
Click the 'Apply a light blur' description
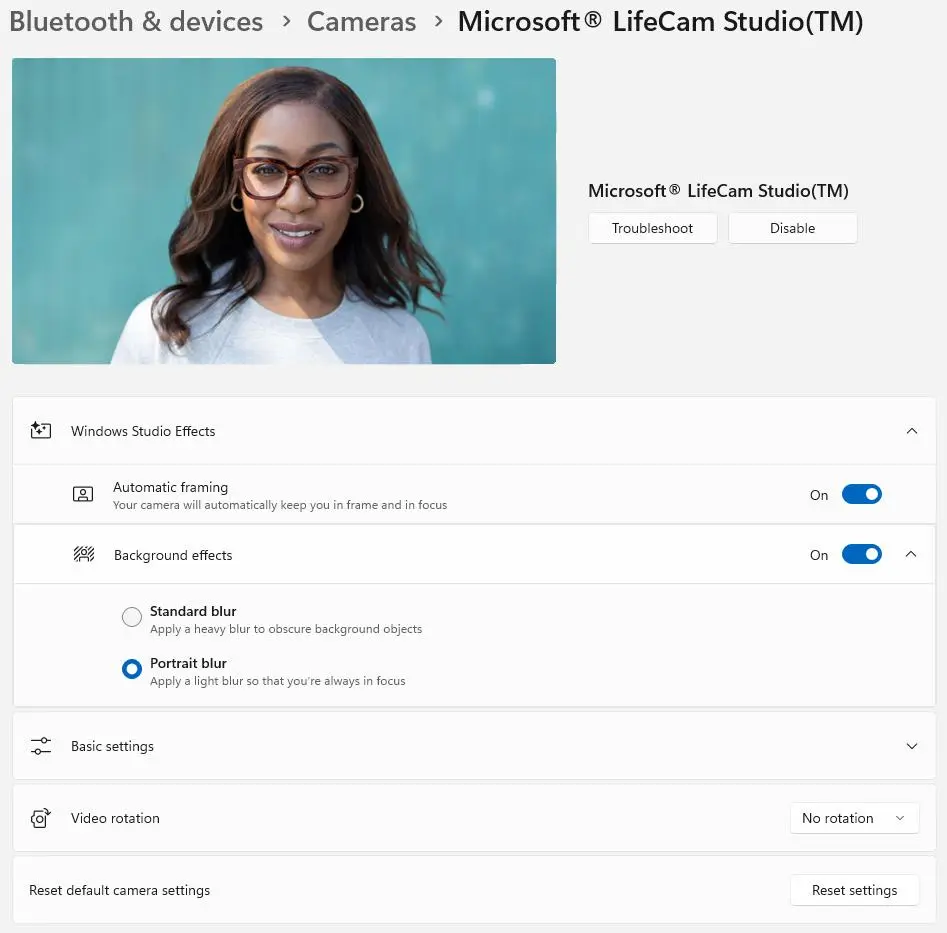coord(277,681)
